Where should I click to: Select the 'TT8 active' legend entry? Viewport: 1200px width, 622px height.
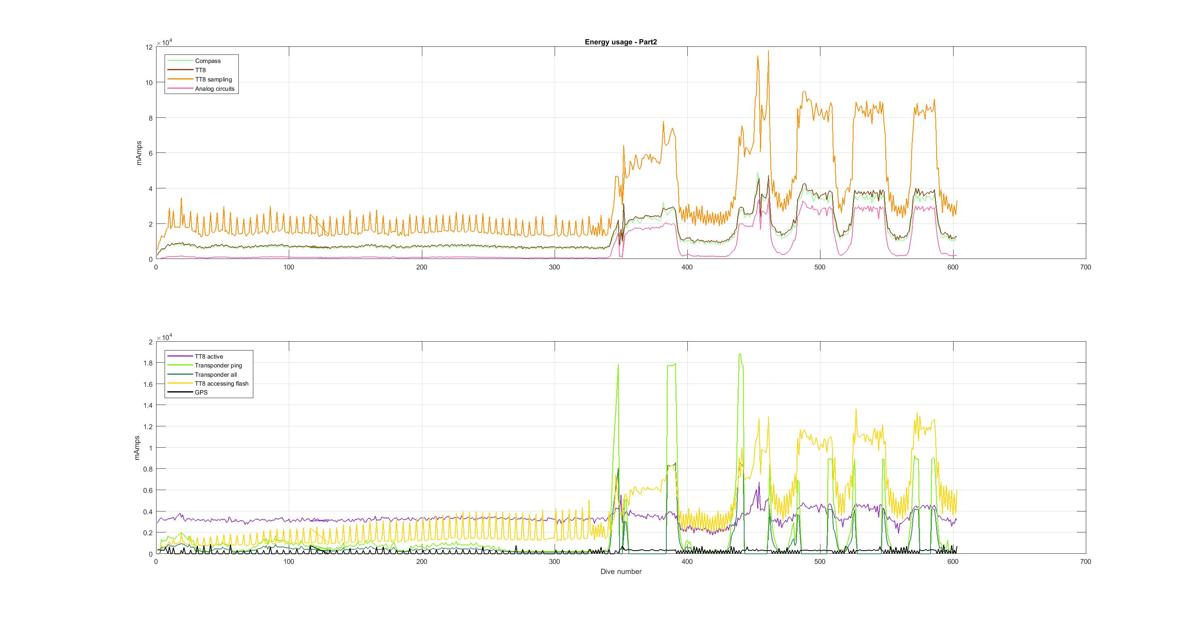coord(210,357)
